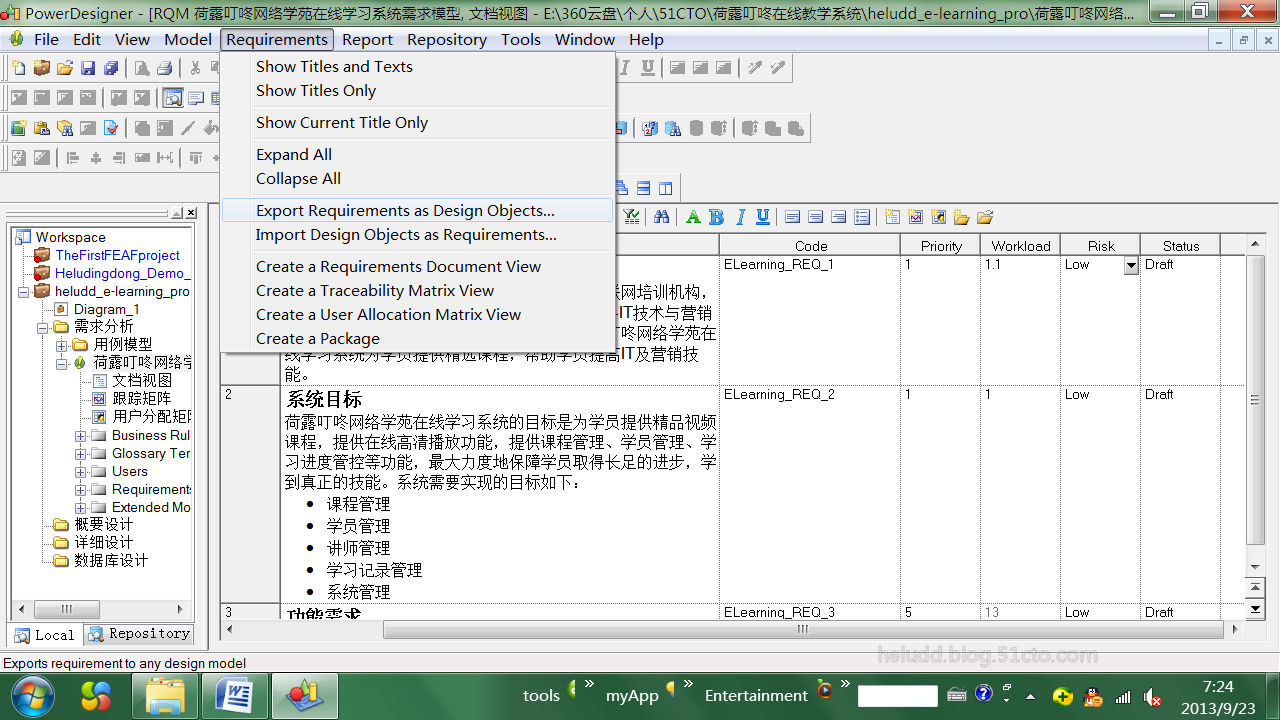Click the highlighted browser view toolbar icon

coord(173,98)
